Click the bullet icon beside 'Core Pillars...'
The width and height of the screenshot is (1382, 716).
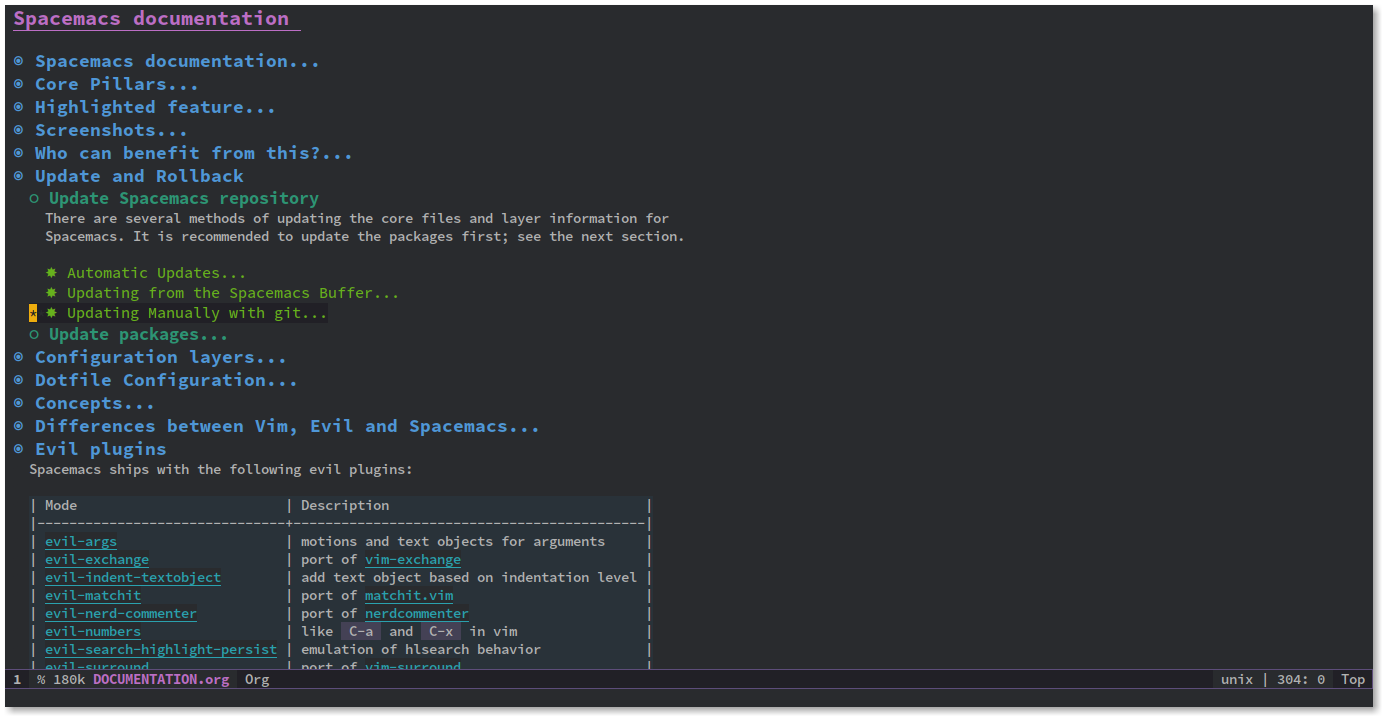pos(18,84)
